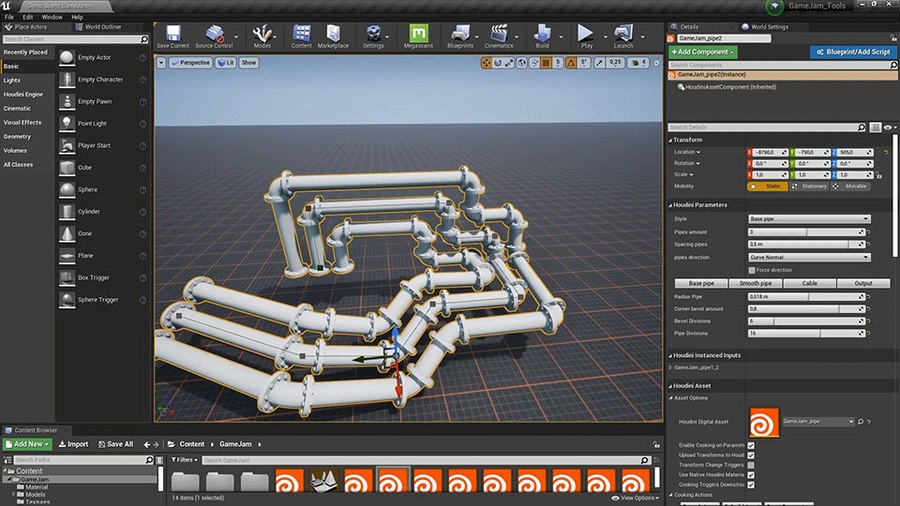The height and width of the screenshot is (506, 900).
Task: Select the Sphere primitive icon
Action: 67,189
